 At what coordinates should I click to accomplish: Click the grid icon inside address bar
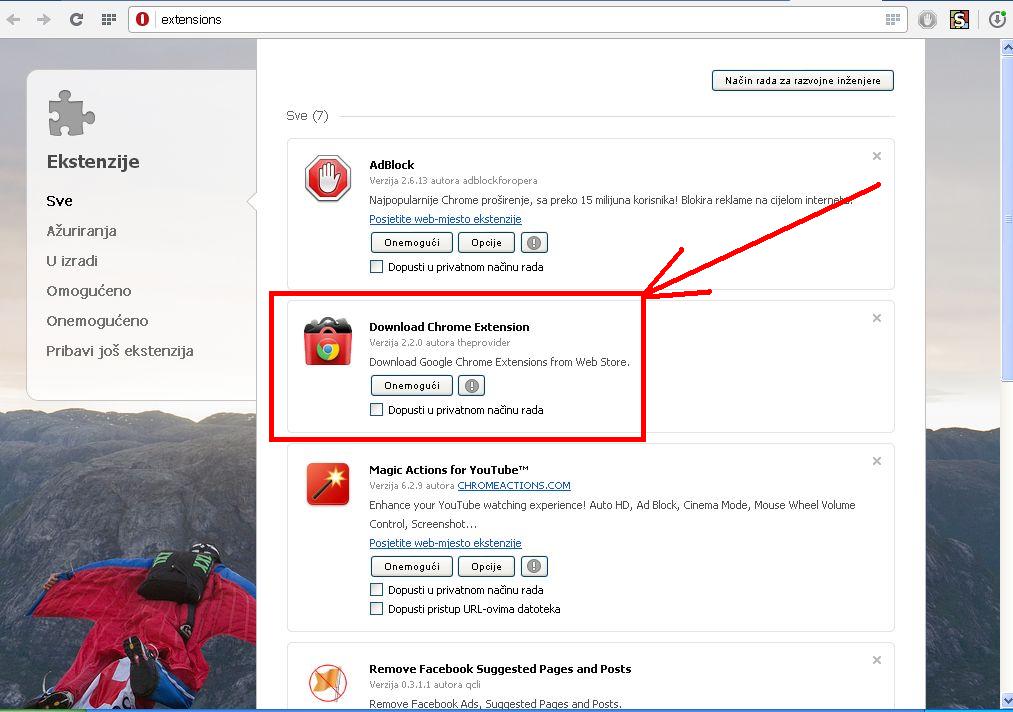point(893,19)
